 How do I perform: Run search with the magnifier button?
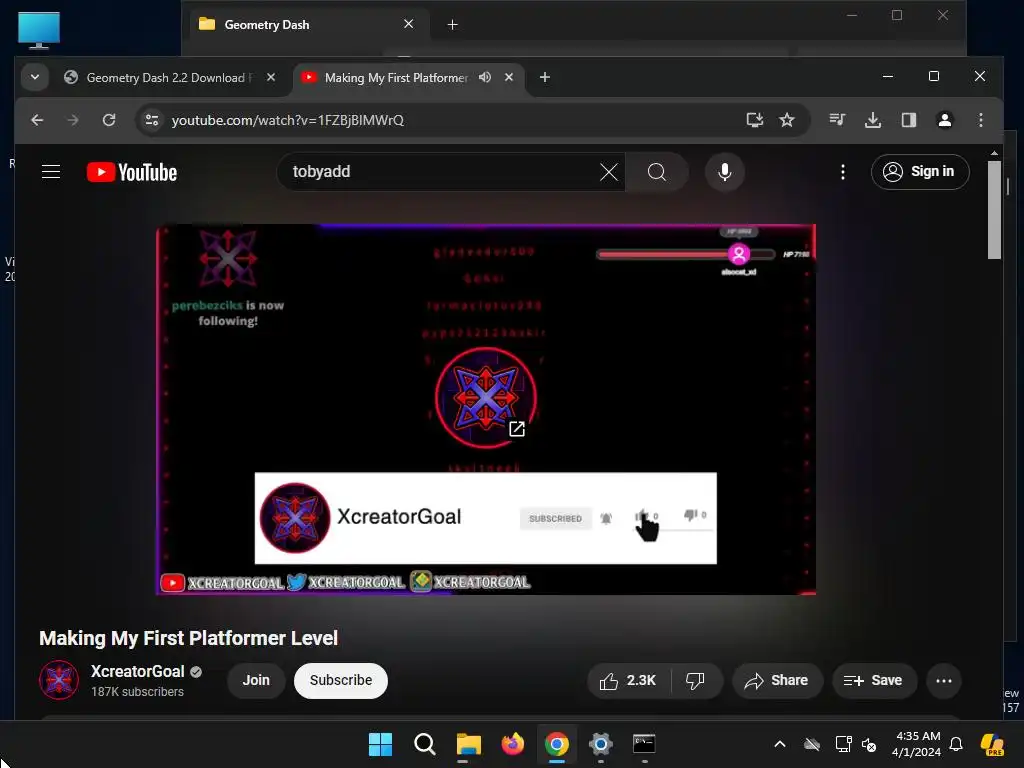[x=656, y=172]
